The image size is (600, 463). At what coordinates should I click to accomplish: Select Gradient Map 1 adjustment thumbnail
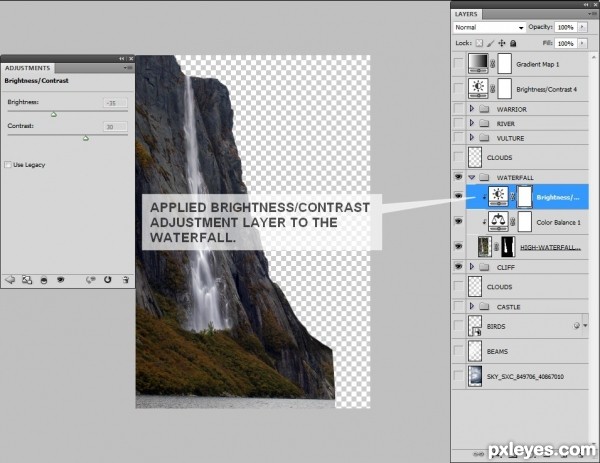coord(478,64)
